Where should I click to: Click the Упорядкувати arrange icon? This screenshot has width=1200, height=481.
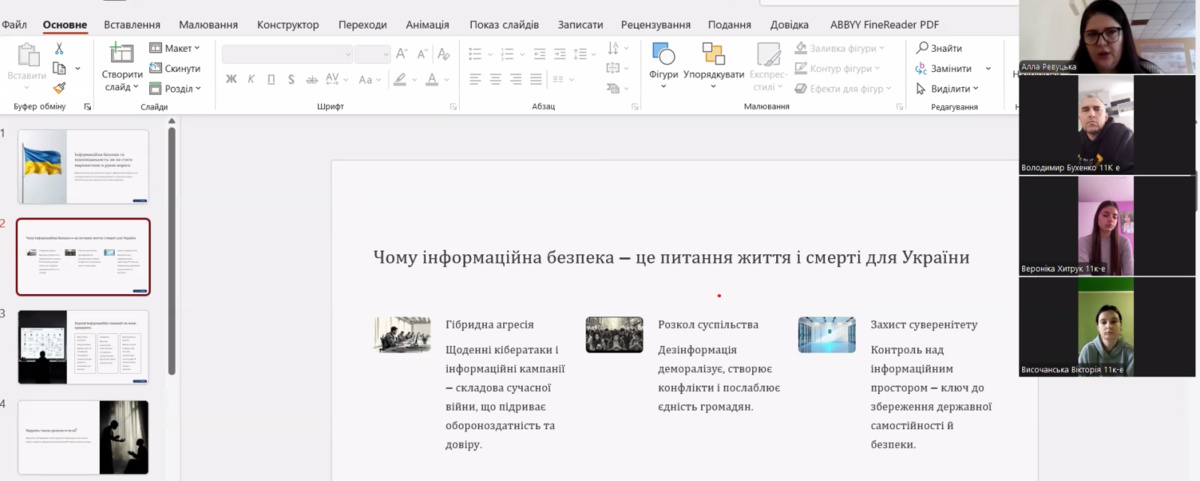[713, 54]
